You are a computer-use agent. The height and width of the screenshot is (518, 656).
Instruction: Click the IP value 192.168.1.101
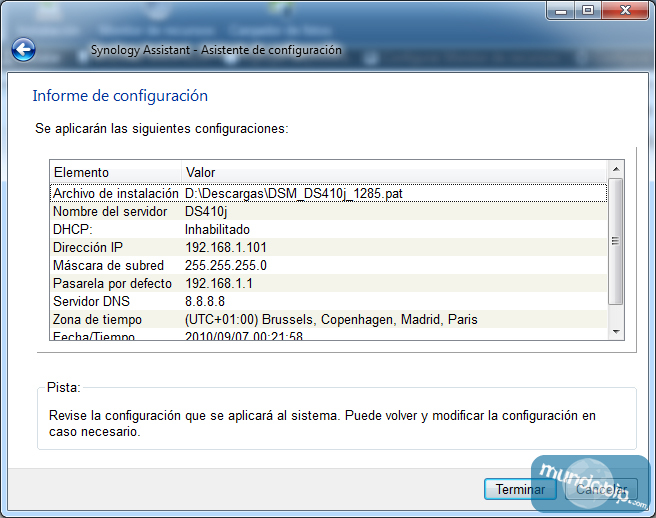point(226,247)
